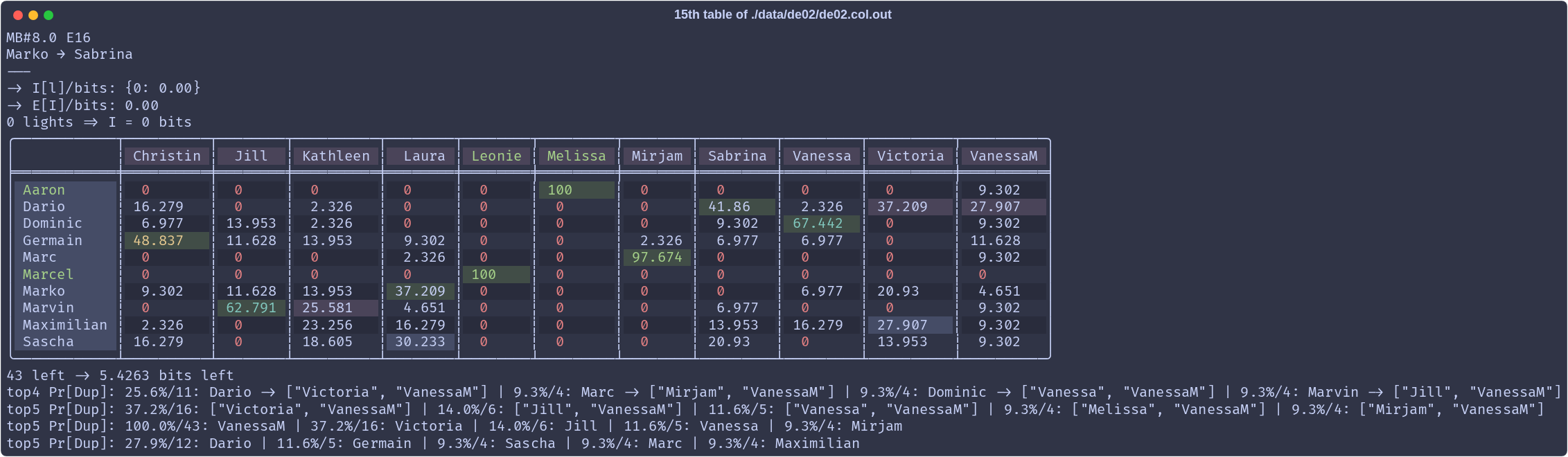This screenshot has width=1568, height=457.
Task: Select the 'Mirjam' column header
Action: 658,156
